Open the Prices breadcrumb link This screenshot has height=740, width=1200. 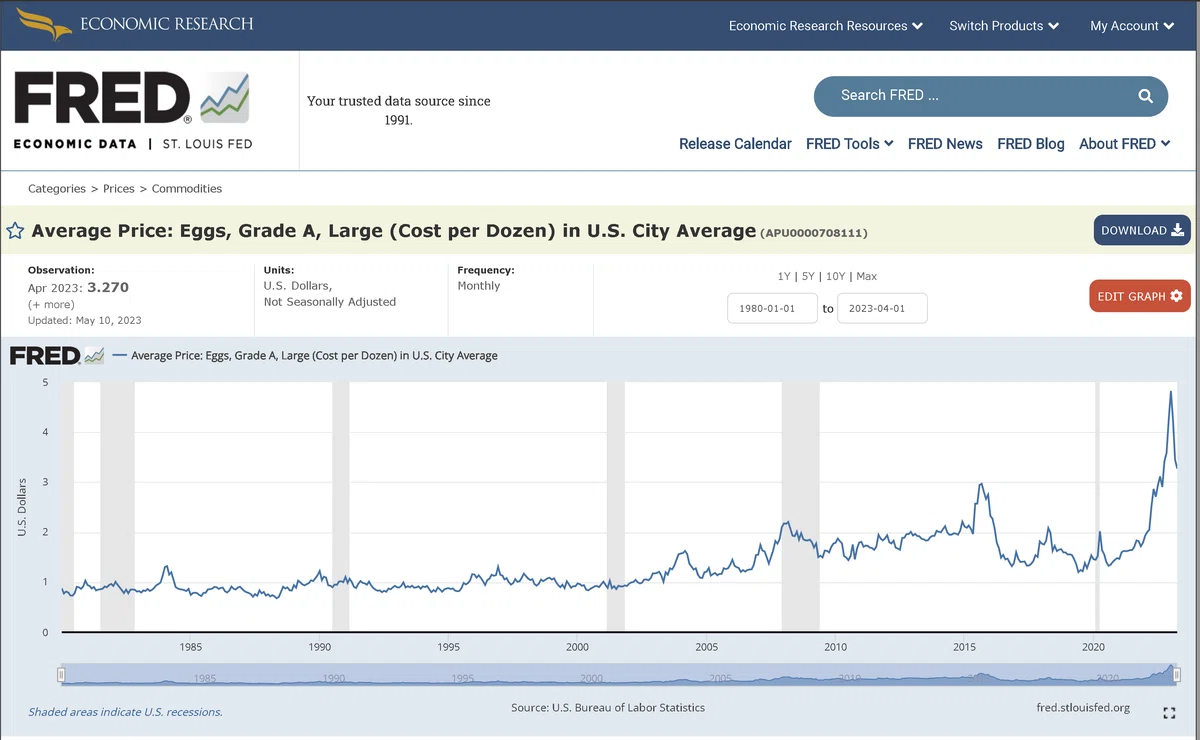[x=119, y=188]
